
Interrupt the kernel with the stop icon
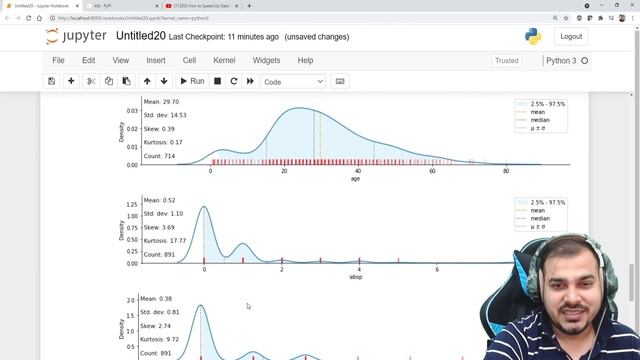click(218, 81)
